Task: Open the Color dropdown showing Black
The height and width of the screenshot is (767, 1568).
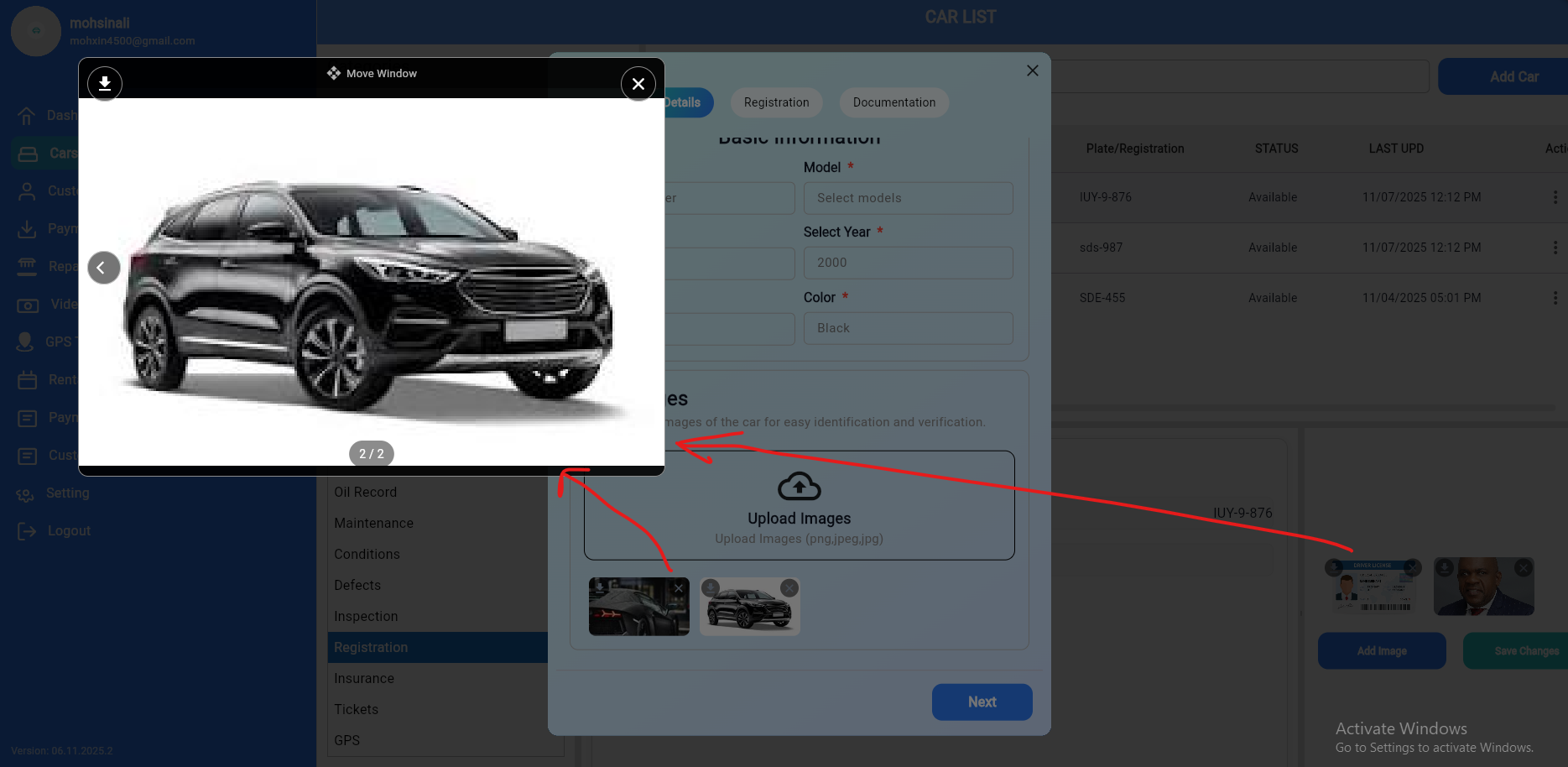Action: click(908, 328)
